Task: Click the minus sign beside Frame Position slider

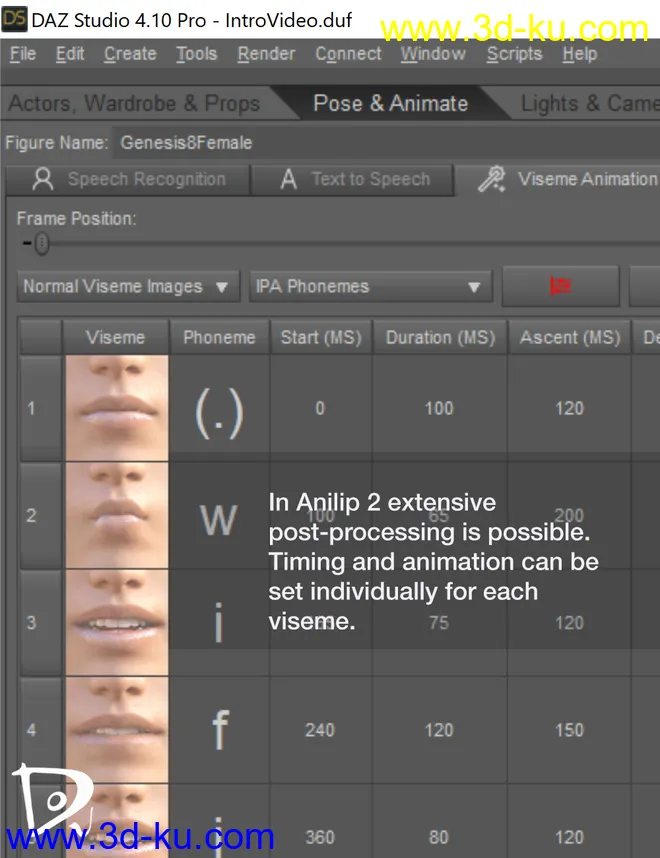Action: click(x=27, y=242)
